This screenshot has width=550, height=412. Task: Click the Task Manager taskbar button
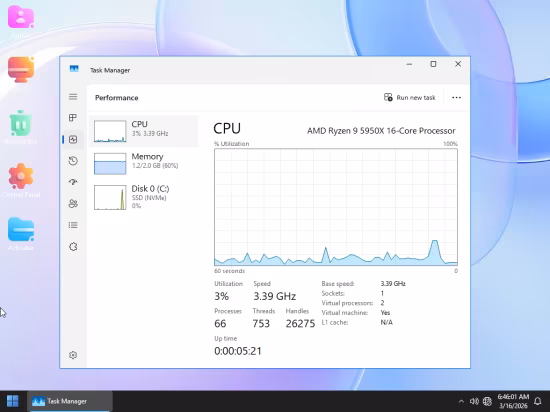click(x=70, y=401)
